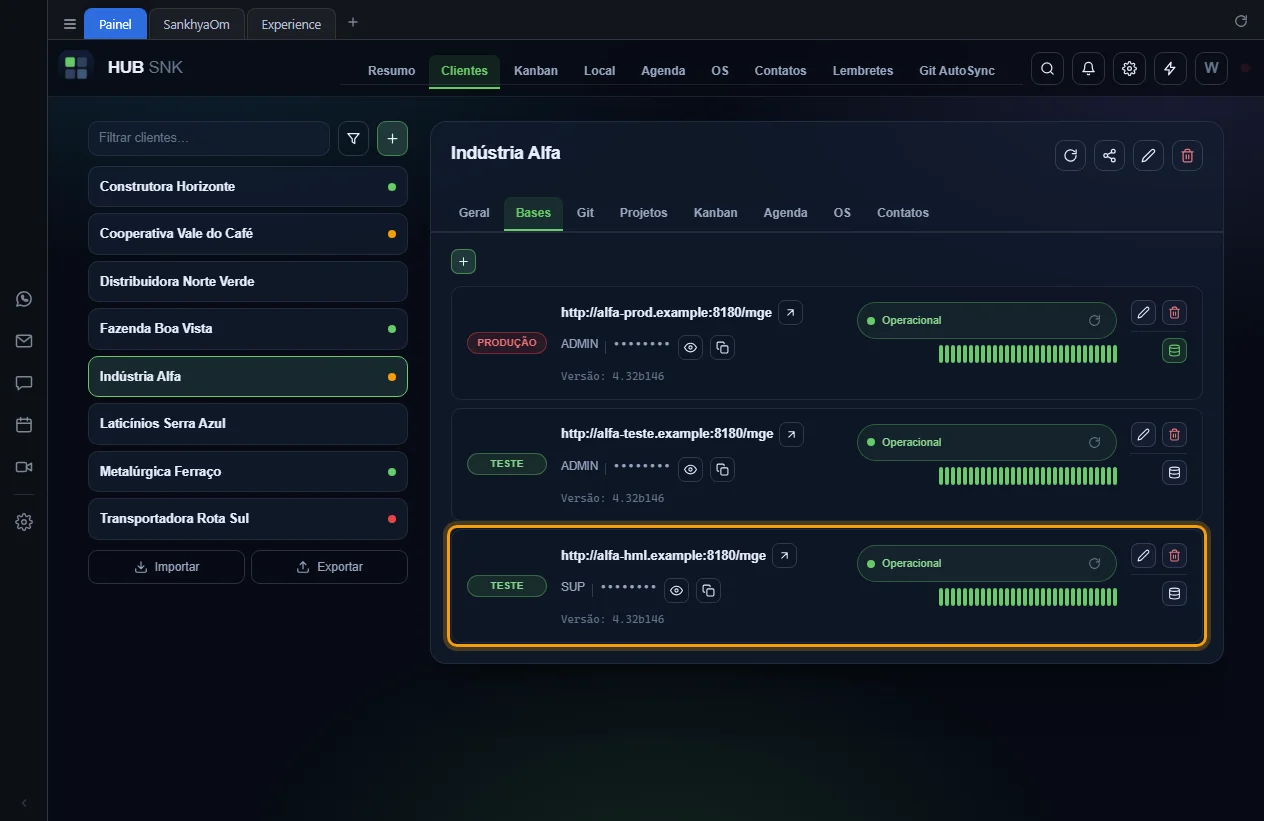Viewport: 1264px width, 821px height.
Task: Click the Importar button
Action: point(166,567)
